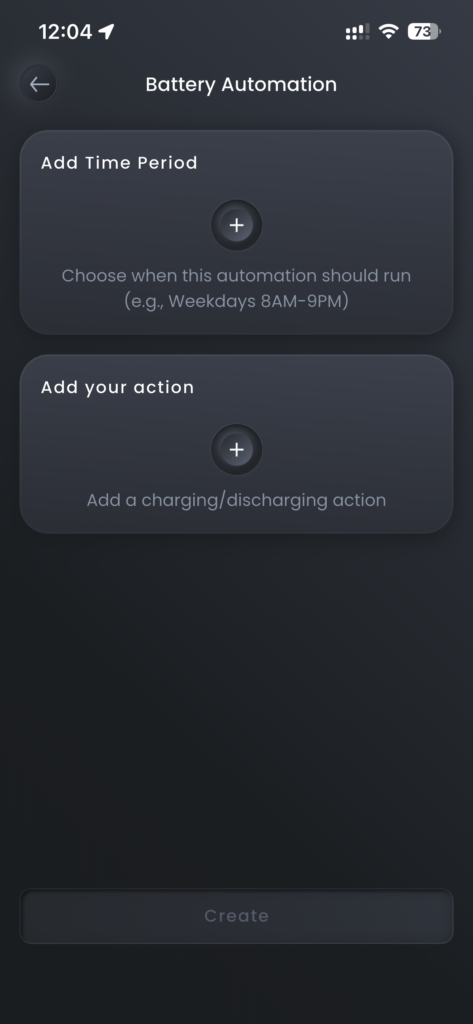Click the Add Time Period heading
Viewport: 473px width, 1024px height.
tap(119, 163)
